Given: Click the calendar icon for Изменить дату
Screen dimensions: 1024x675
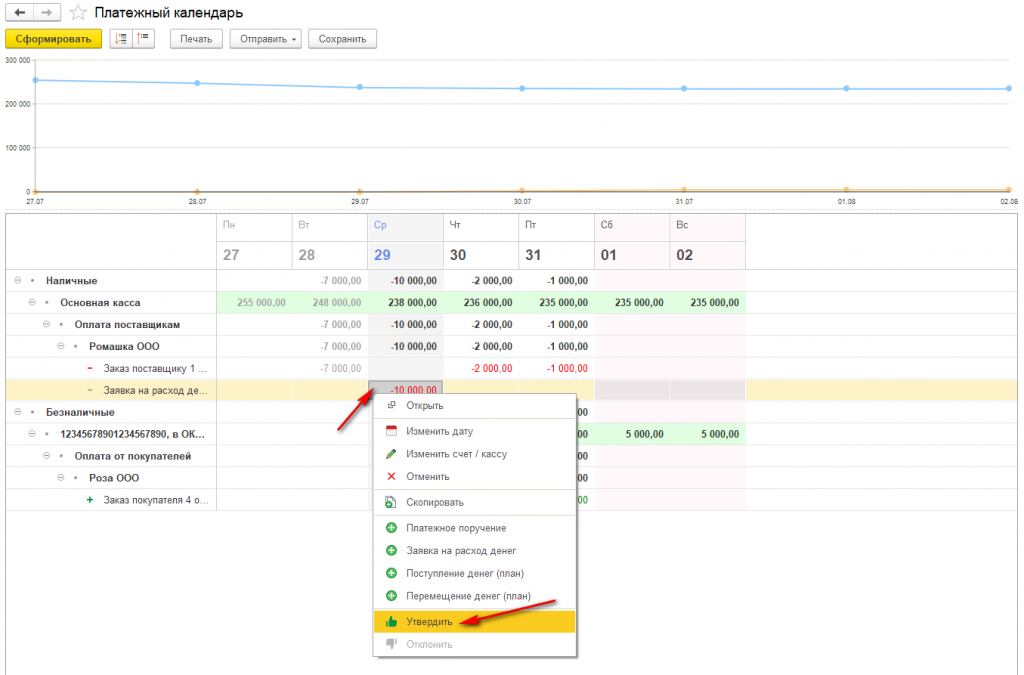Looking at the screenshot, I should click(391, 431).
